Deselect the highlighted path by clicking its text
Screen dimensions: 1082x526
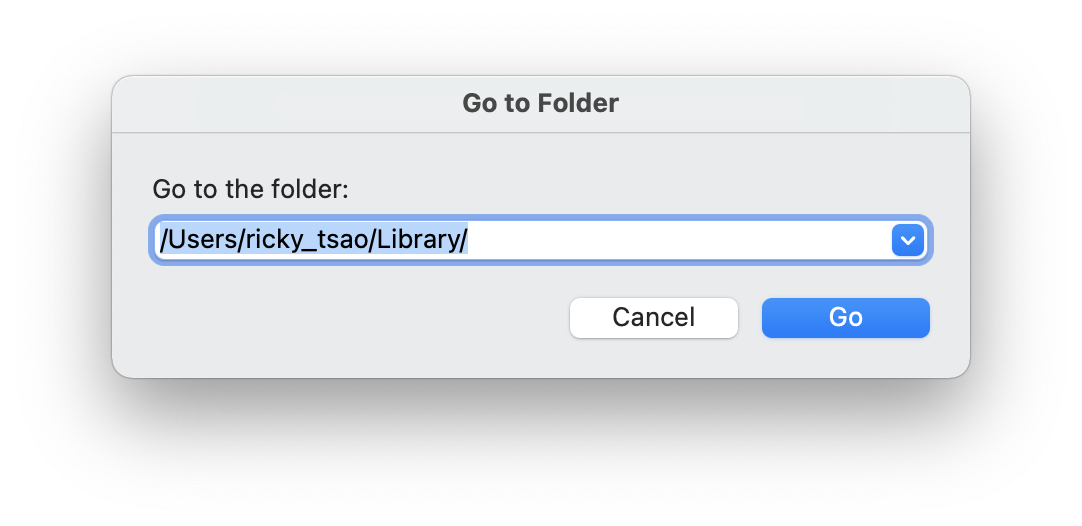314,240
